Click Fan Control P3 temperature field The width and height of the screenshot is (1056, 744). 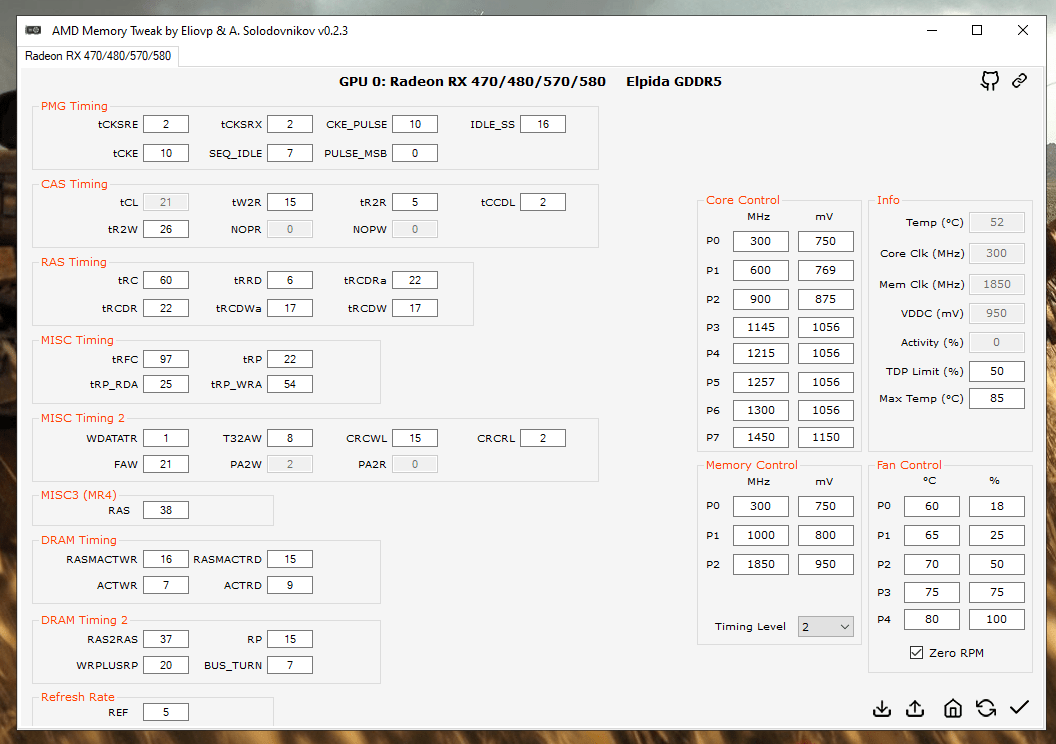coord(931,593)
